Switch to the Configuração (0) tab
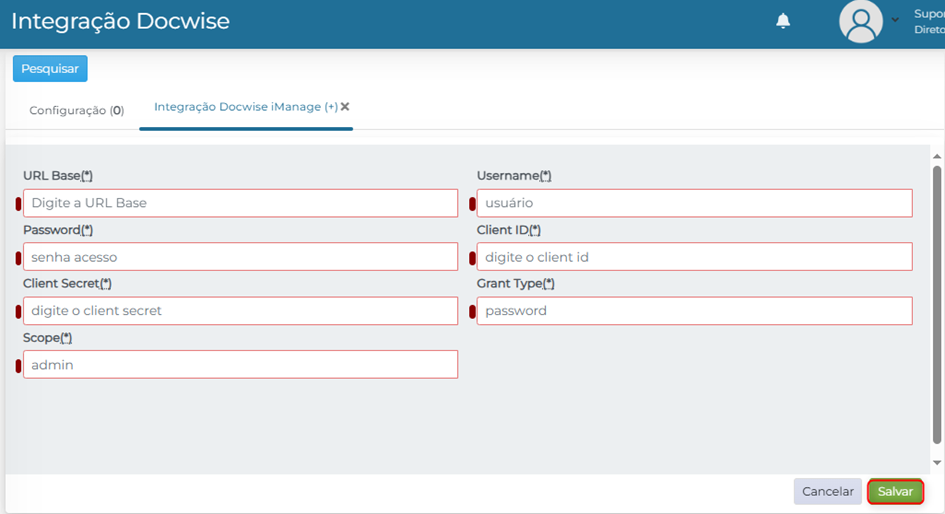Screen dimensions: 945x514 77,110
